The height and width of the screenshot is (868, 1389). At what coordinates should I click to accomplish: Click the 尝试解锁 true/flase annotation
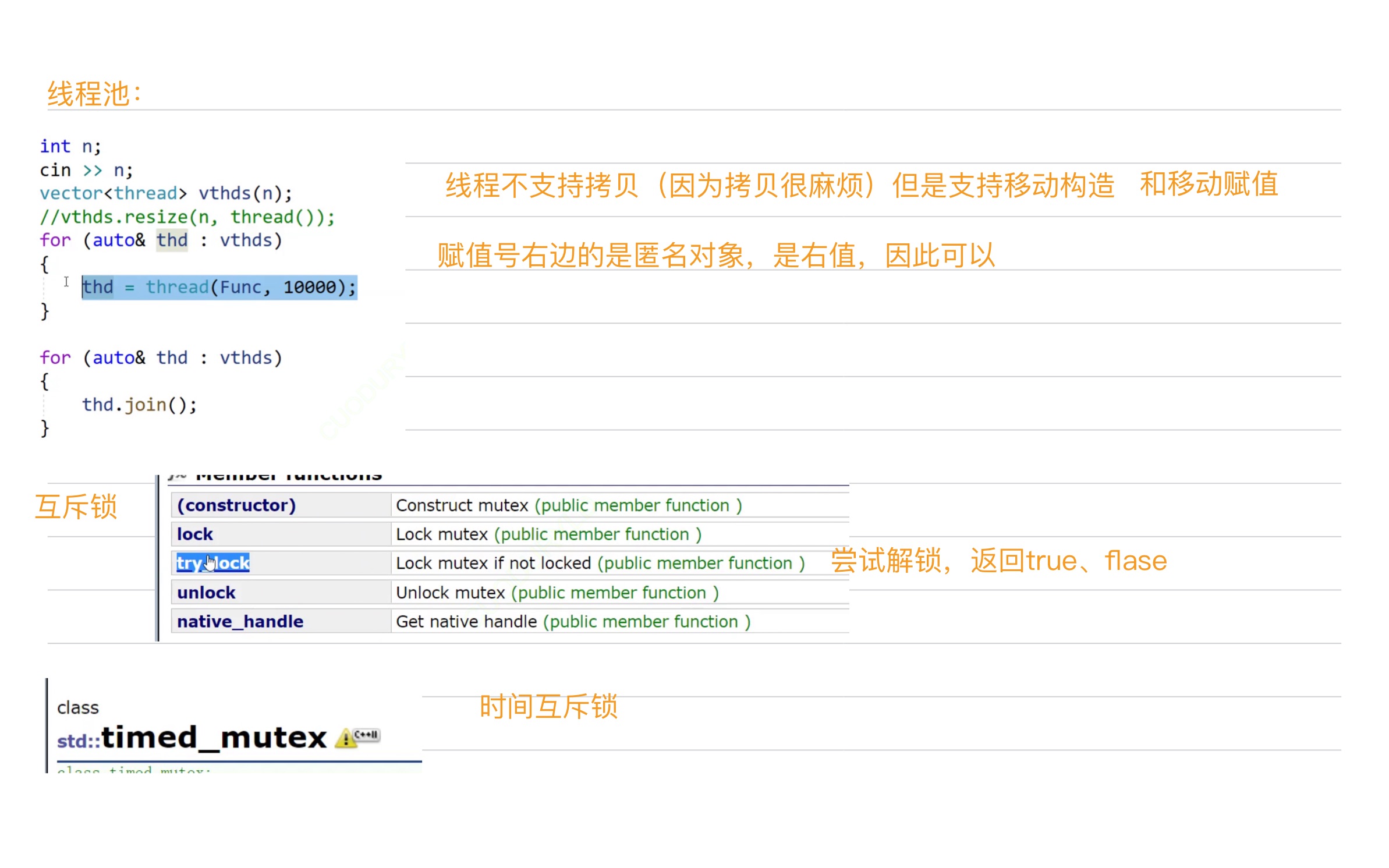[998, 561]
